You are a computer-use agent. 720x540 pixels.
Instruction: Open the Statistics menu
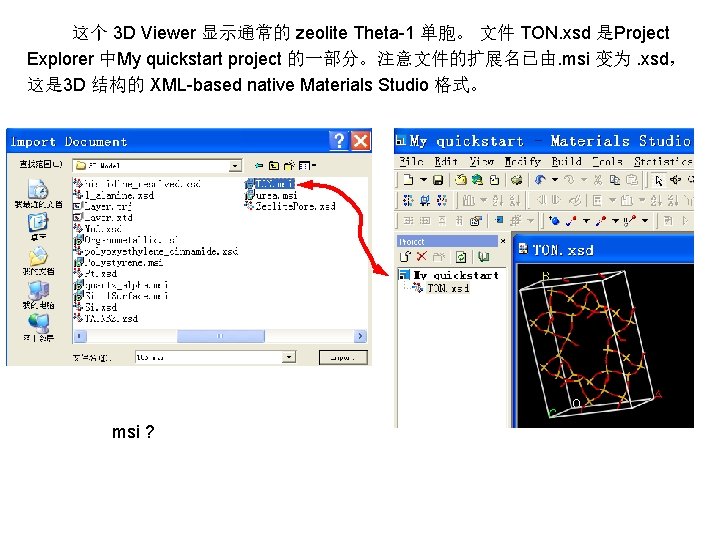click(x=663, y=161)
